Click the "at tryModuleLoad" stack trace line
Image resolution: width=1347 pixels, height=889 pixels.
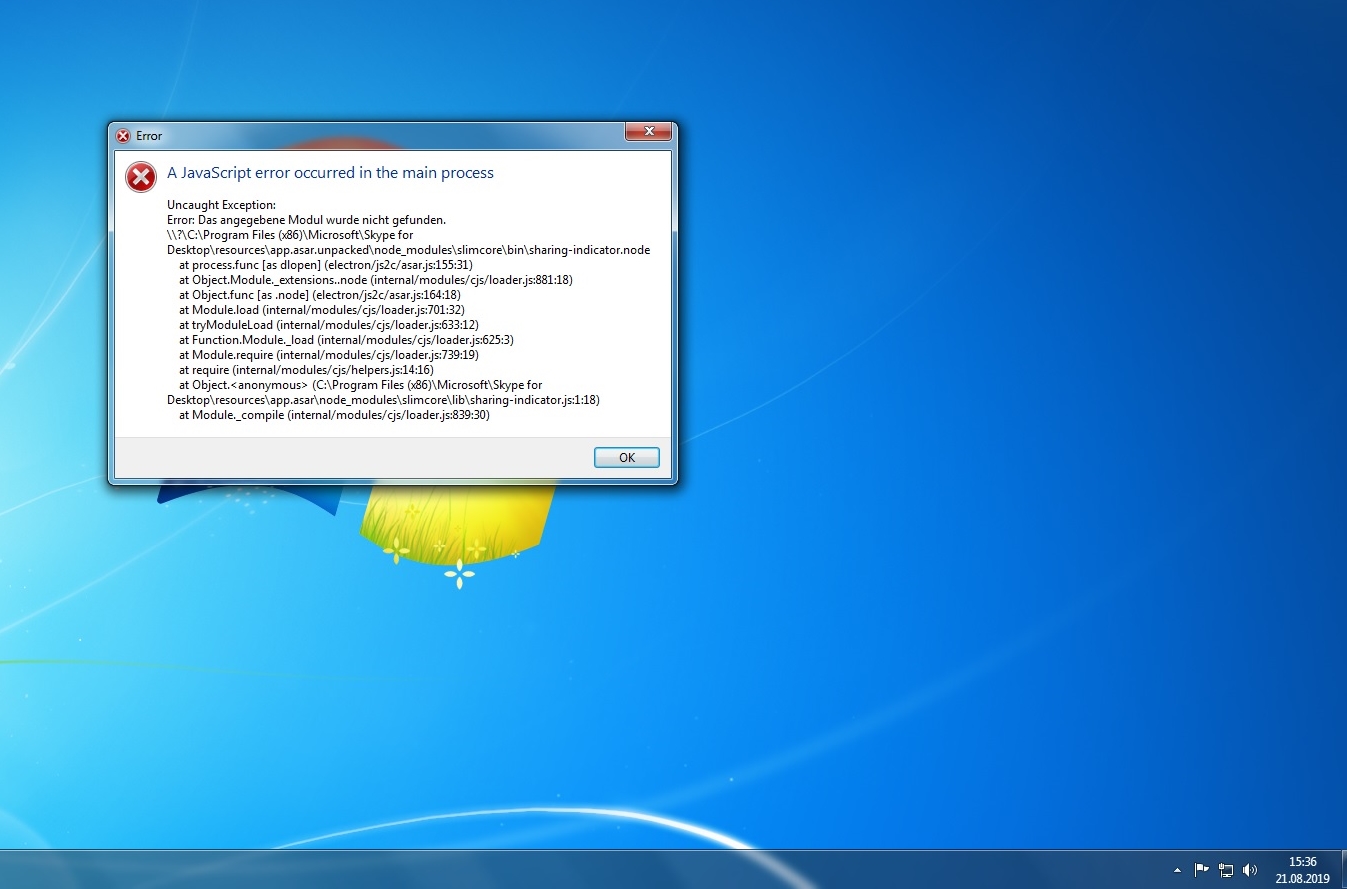coord(329,325)
